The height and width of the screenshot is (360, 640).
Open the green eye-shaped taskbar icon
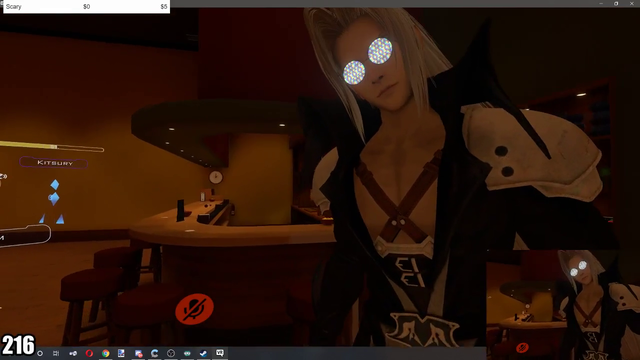pyautogui.click(x=187, y=353)
